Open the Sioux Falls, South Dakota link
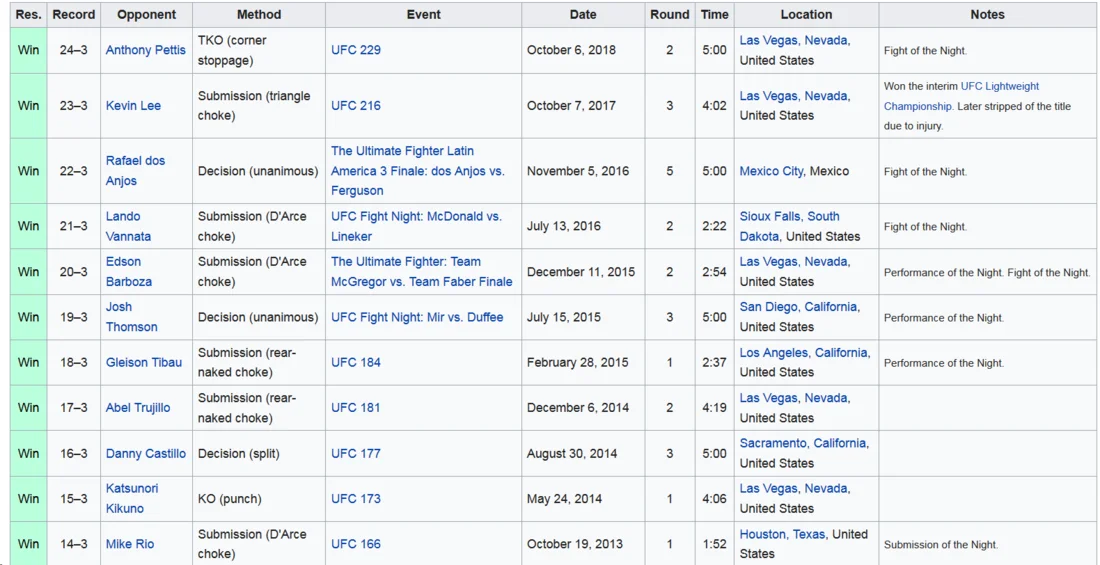The height and width of the screenshot is (565, 1100). pyautogui.click(x=789, y=216)
